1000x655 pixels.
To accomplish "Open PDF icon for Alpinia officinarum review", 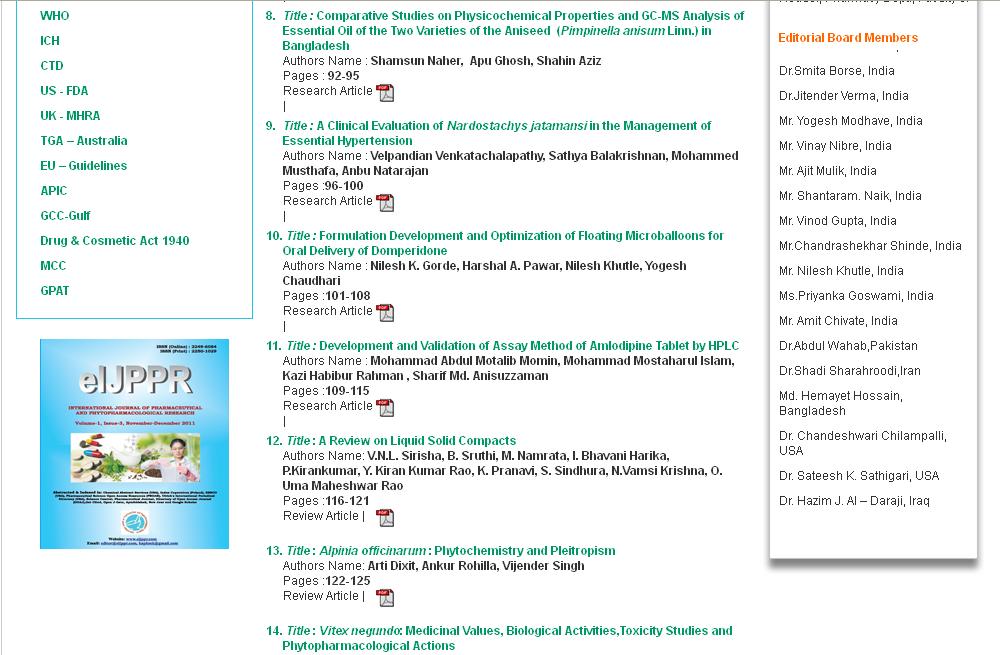I will (385, 598).
